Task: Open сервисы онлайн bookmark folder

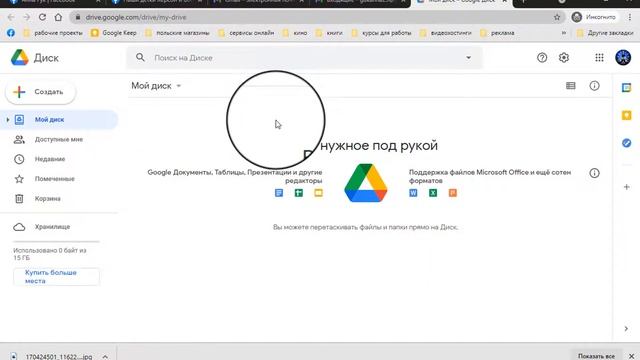Action: pos(246,33)
